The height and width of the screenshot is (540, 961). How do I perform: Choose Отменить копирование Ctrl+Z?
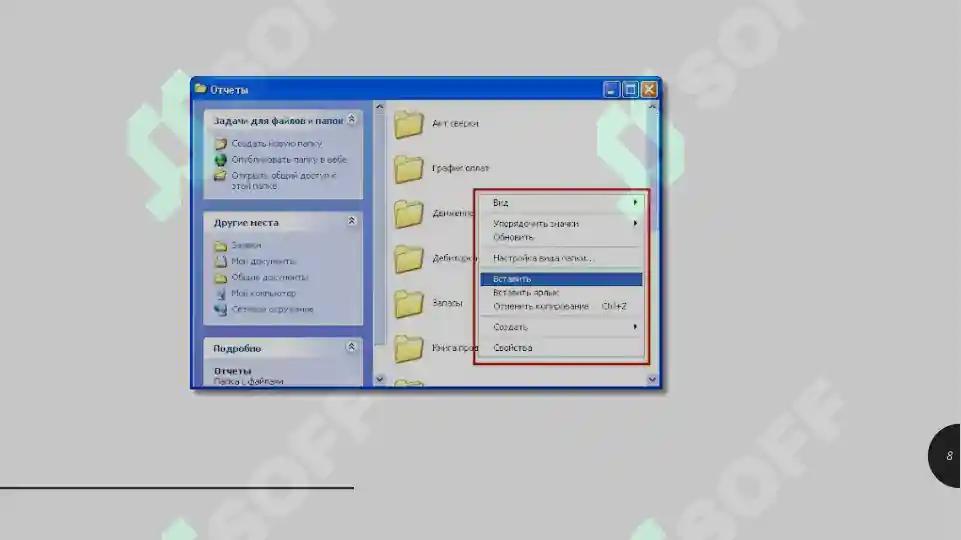tap(561, 306)
